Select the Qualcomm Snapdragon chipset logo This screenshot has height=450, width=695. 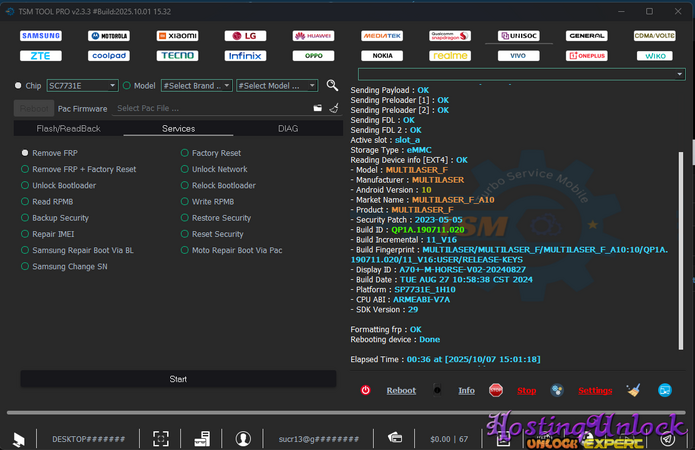[x=449, y=36]
